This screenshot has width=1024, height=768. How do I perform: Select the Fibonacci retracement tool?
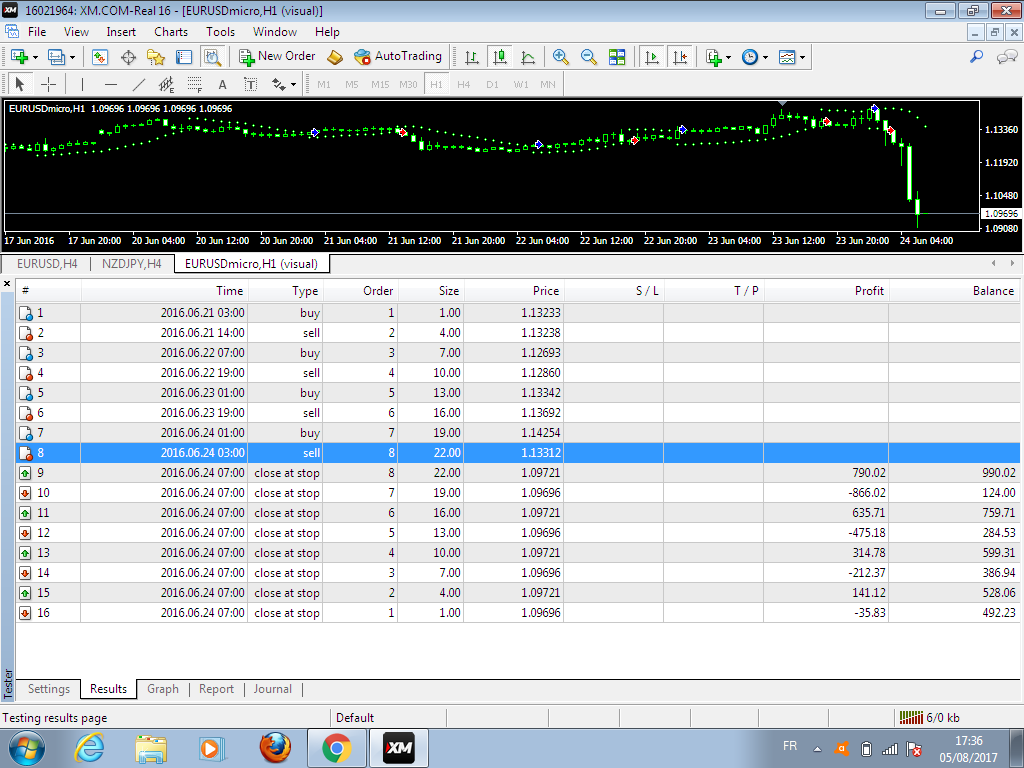coord(194,85)
